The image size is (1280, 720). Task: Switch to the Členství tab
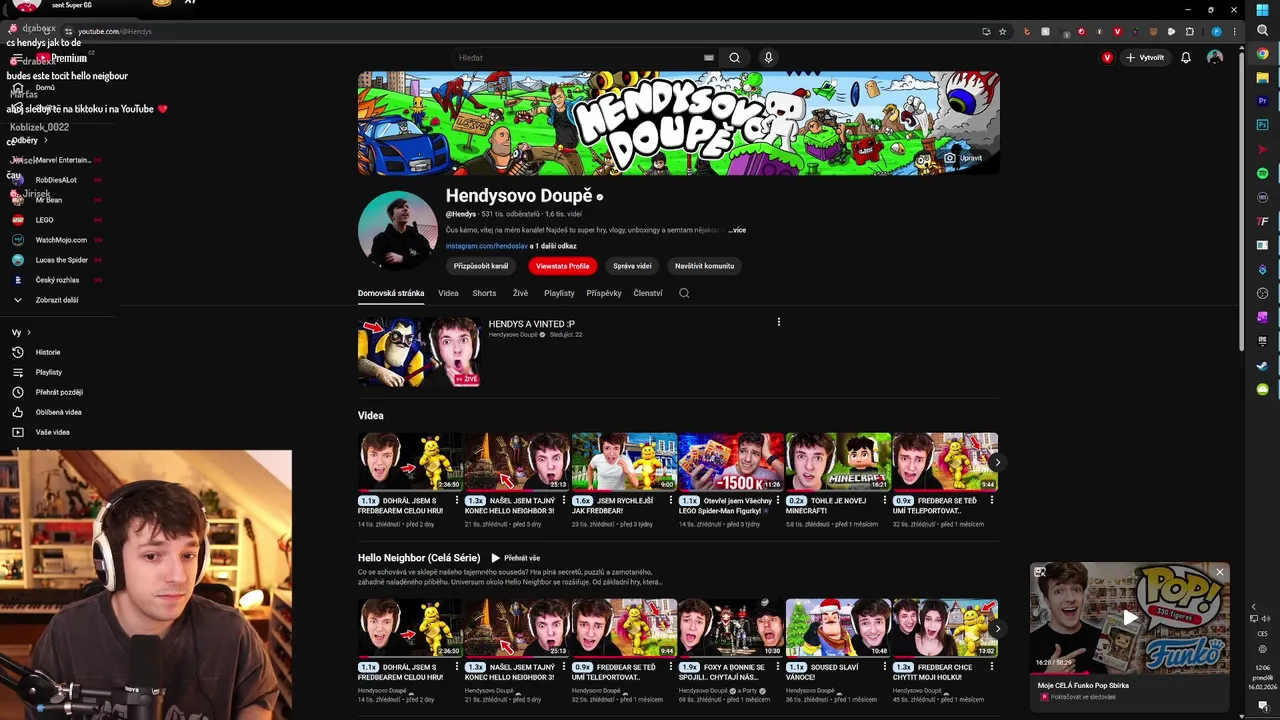tap(648, 293)
